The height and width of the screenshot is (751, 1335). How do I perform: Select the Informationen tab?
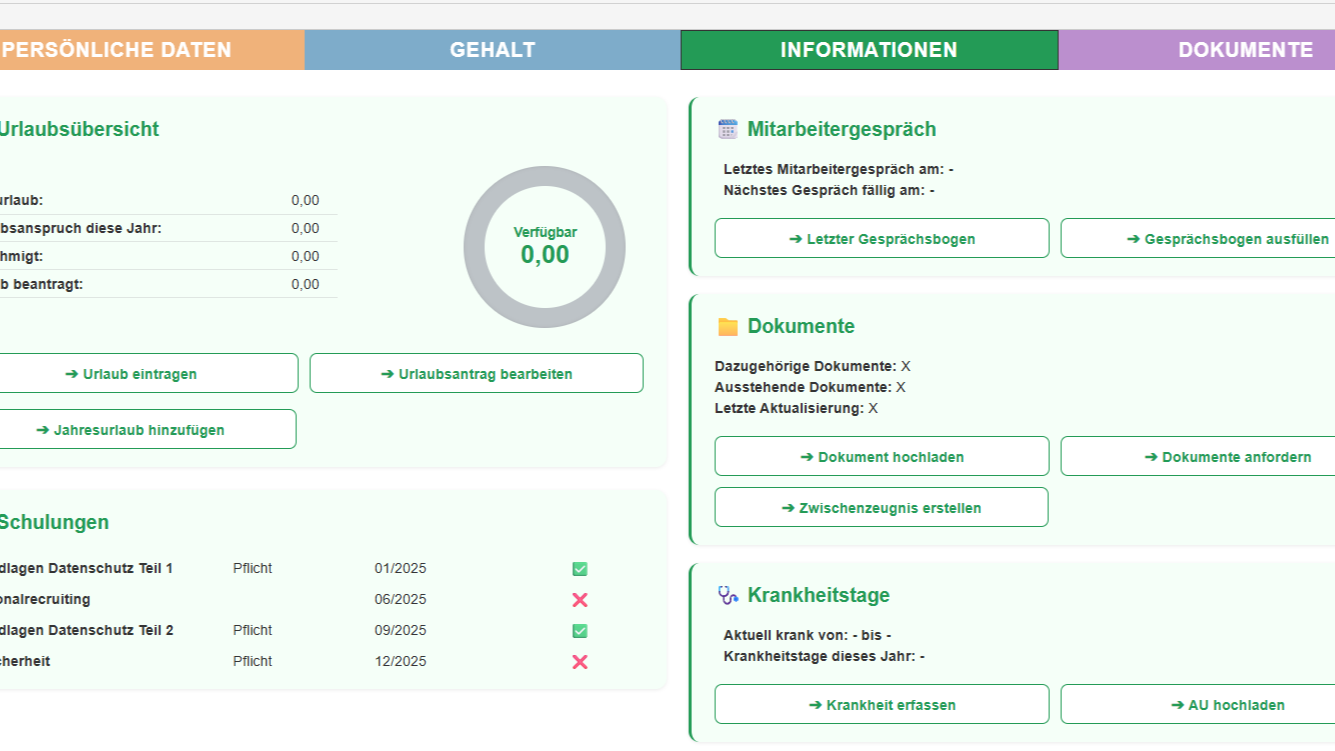[868, 50]
